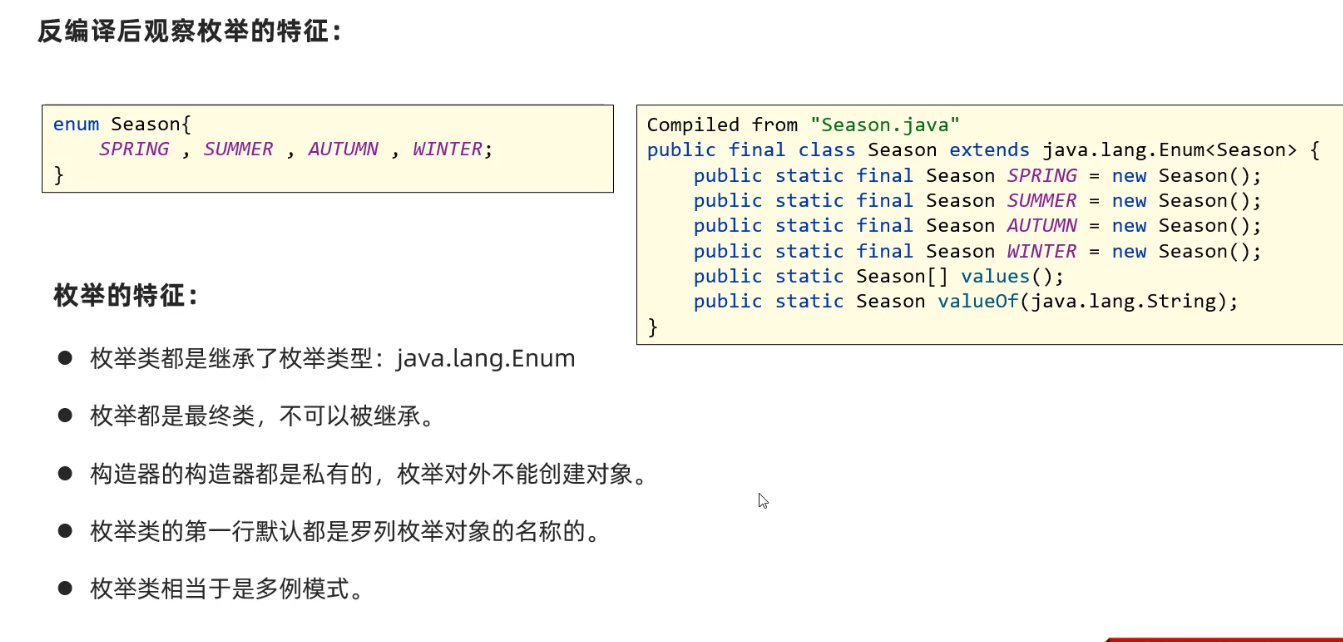
Task: Click the slide title about decompiled enum features
Action: click(x=190, y=31)
